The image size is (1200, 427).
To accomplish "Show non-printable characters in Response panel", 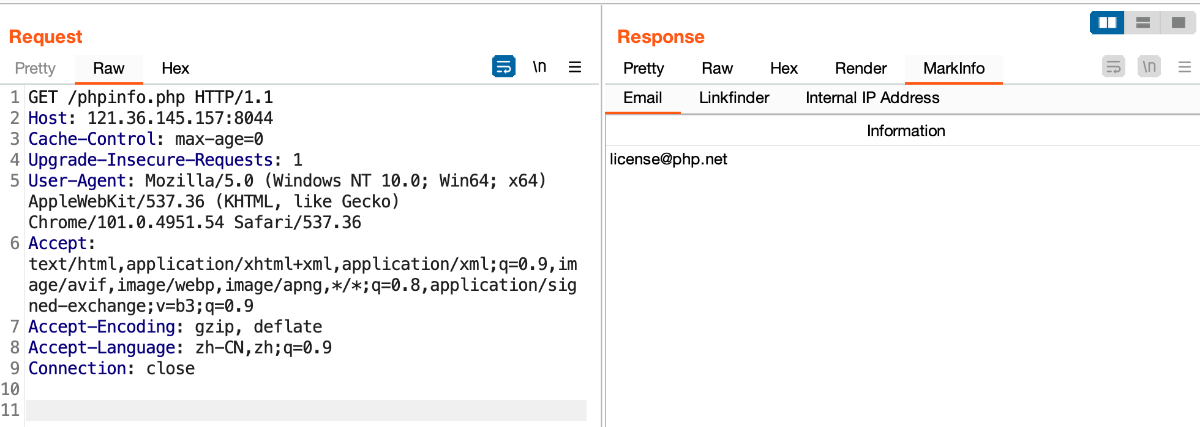I will click(1150, 67).
